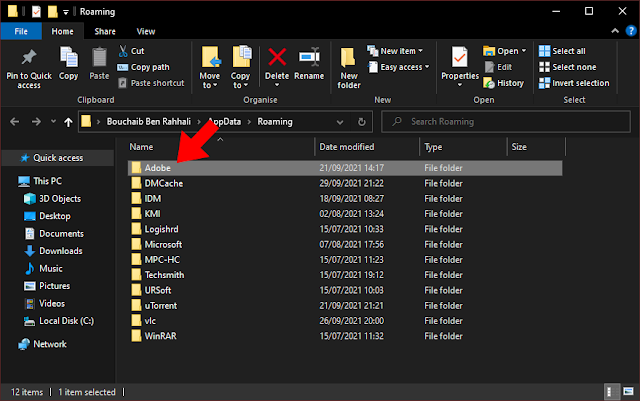Click Paste shortcut option

tap(151, 83)
